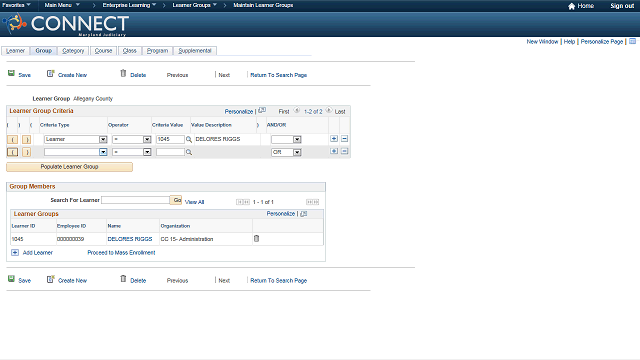640x360 pixels.
Task: Click the top Delete trash icon
Action: (x=123, y=73)
